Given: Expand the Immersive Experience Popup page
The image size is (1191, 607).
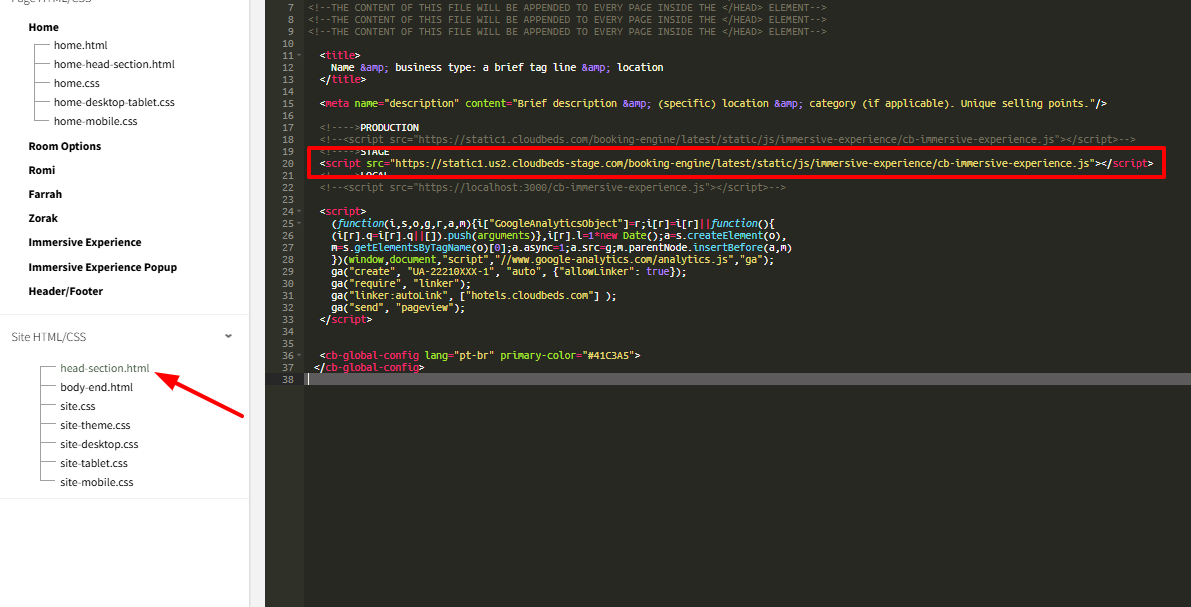Looking at the screenshot, I should [x=102, y=267].
